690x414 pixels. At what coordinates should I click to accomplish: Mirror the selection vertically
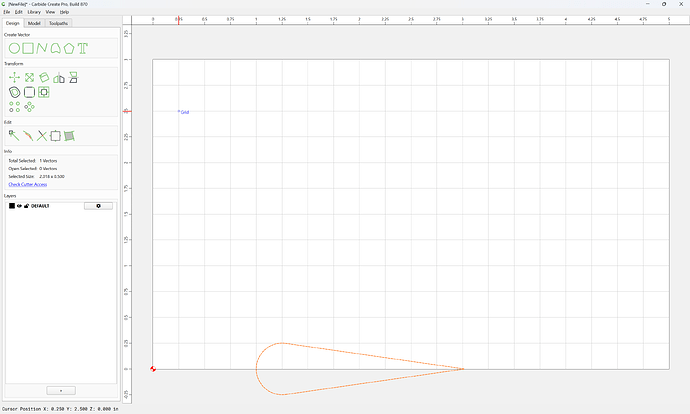point(73,78)
